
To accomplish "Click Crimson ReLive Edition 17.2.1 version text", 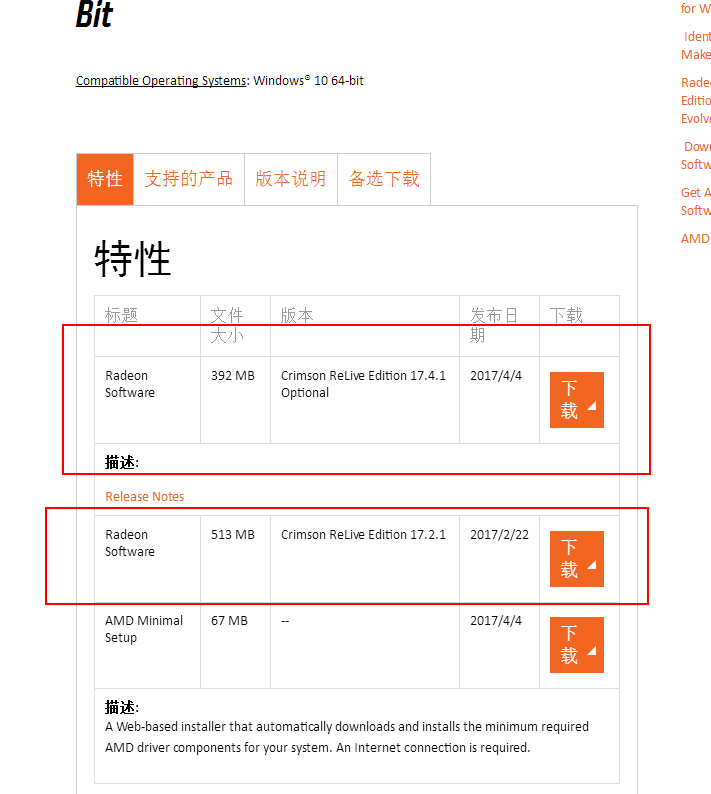I will pos(363,535).
